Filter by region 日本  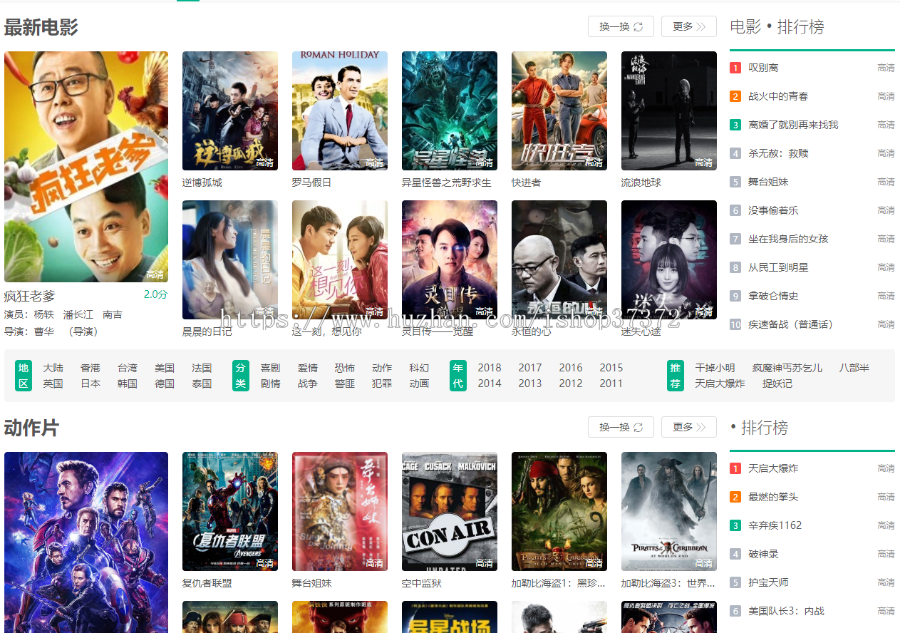tap(90, 383)
